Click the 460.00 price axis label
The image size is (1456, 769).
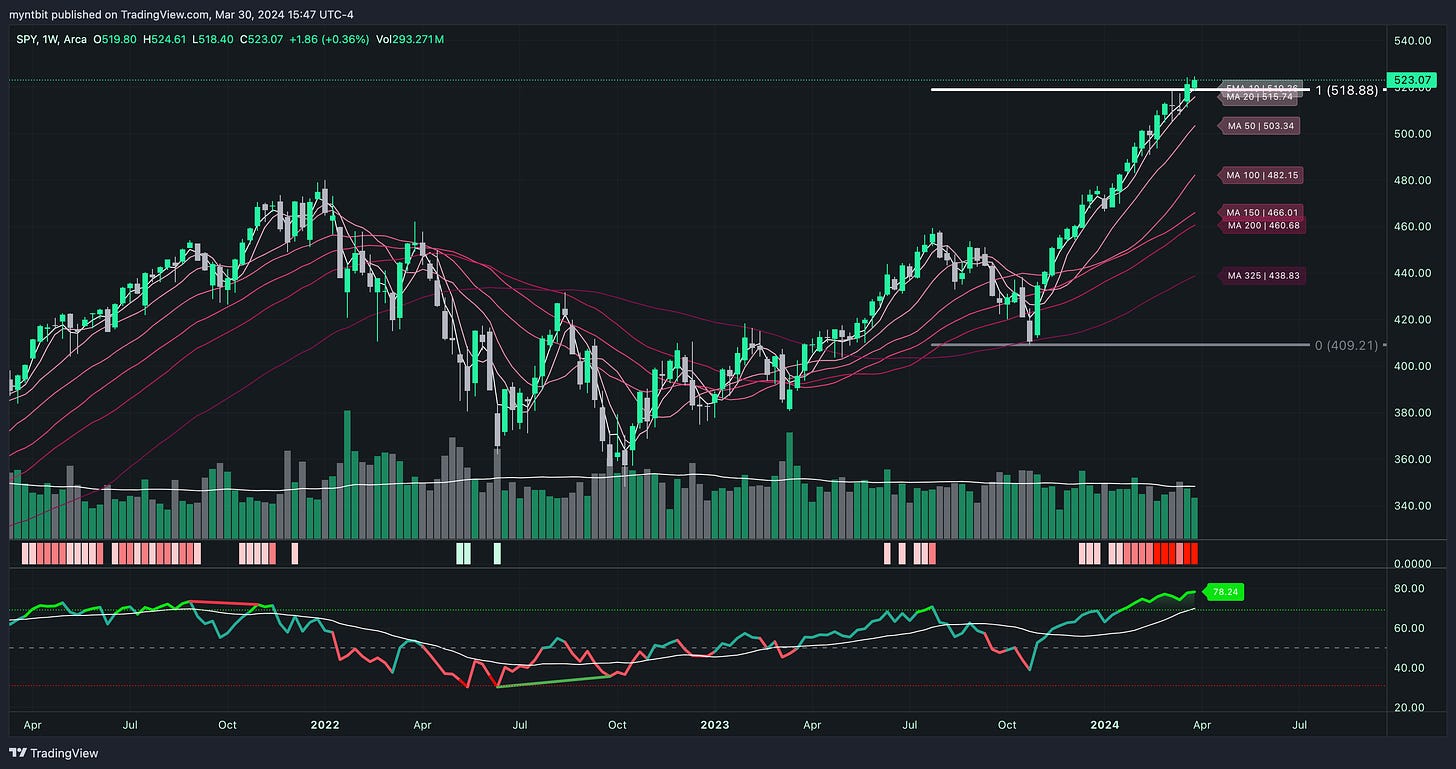click(1415, 227)
